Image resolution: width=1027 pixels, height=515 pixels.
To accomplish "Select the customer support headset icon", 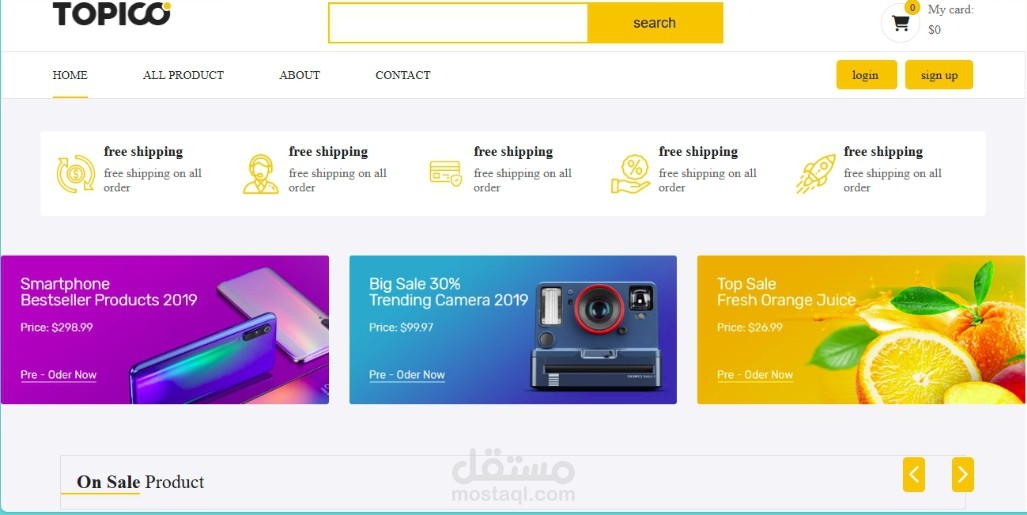I will pyautogui.click(x=261, y=174).
